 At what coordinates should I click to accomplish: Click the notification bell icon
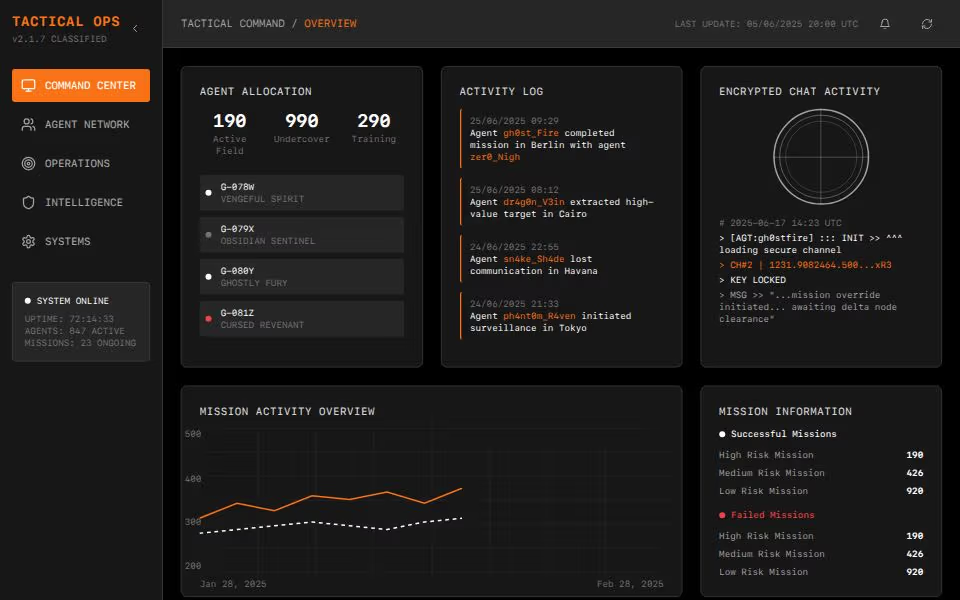pos(885,24)
